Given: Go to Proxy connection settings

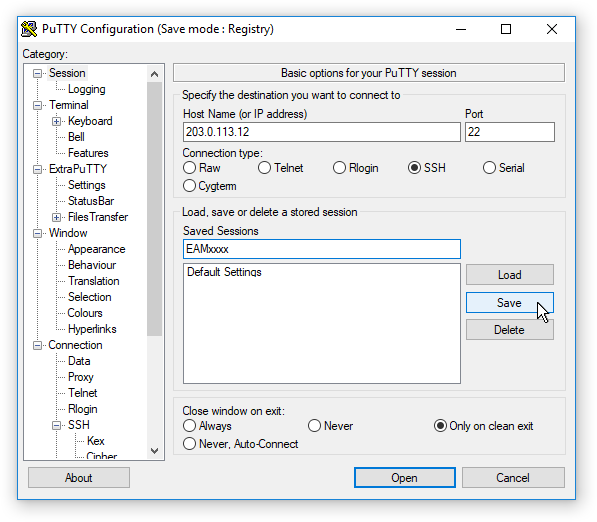Looking at the screenshot, I should point(81,377).
